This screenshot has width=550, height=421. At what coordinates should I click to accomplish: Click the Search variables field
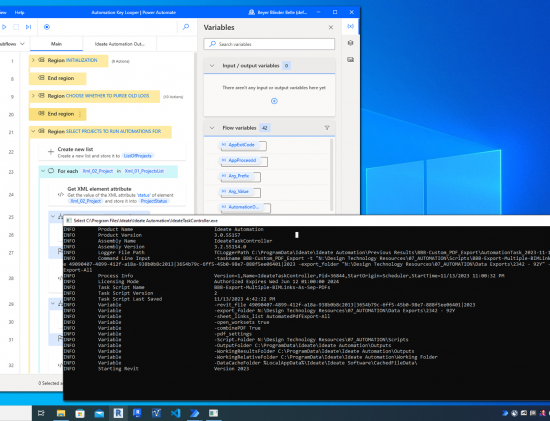click(x=269, y=44)
